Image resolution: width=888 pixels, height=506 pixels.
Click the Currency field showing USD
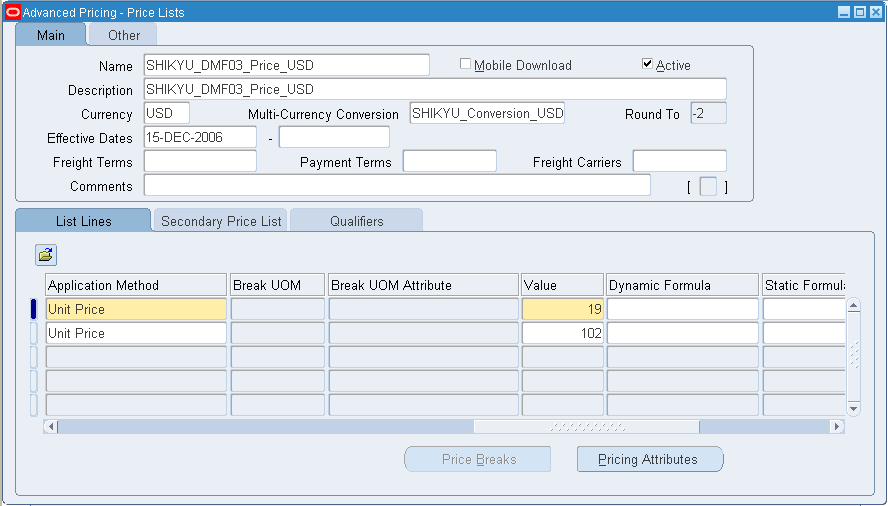[167, 113]
